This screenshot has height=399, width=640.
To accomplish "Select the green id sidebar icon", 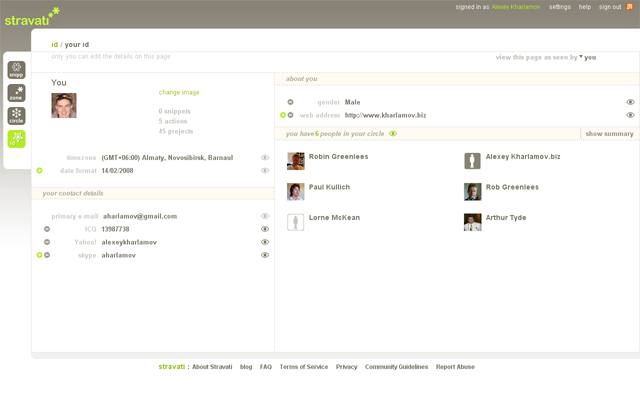I will [16, 139].
